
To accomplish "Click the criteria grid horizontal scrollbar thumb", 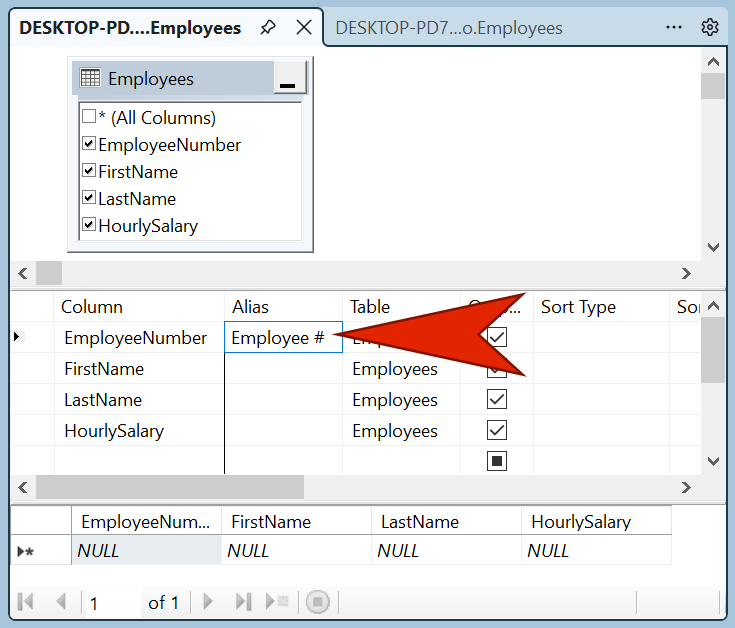I will point(170,487).
